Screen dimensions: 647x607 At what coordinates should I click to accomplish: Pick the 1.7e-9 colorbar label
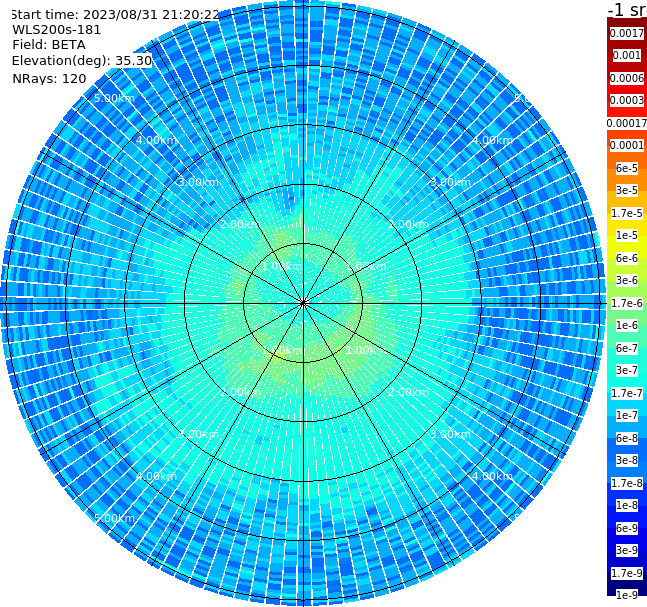pos(627,573)
